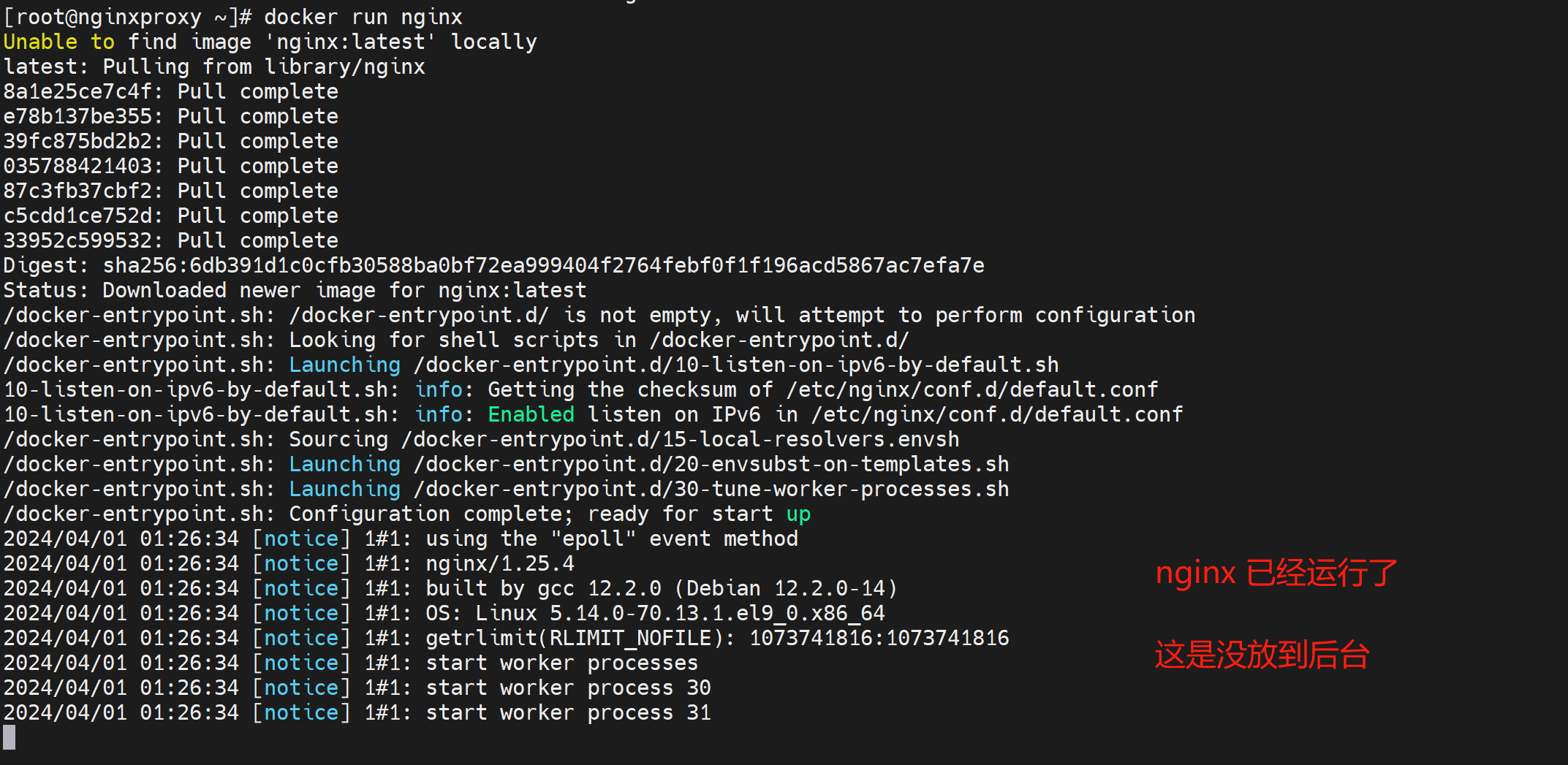
Task: Click the 'nginx/1.25.4' version text
Action: click(500, 563)
